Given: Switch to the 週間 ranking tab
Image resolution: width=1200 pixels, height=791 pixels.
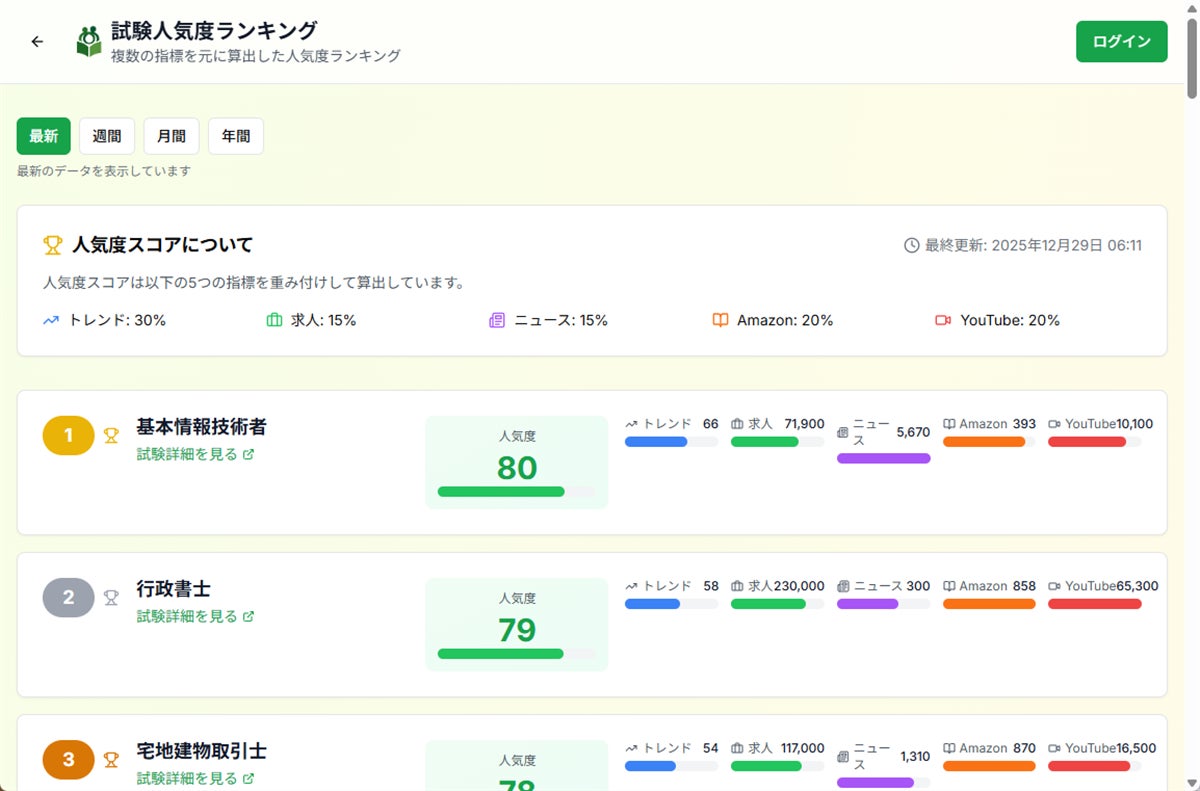Looking at the screenshot, I should (x=107, y=136).
